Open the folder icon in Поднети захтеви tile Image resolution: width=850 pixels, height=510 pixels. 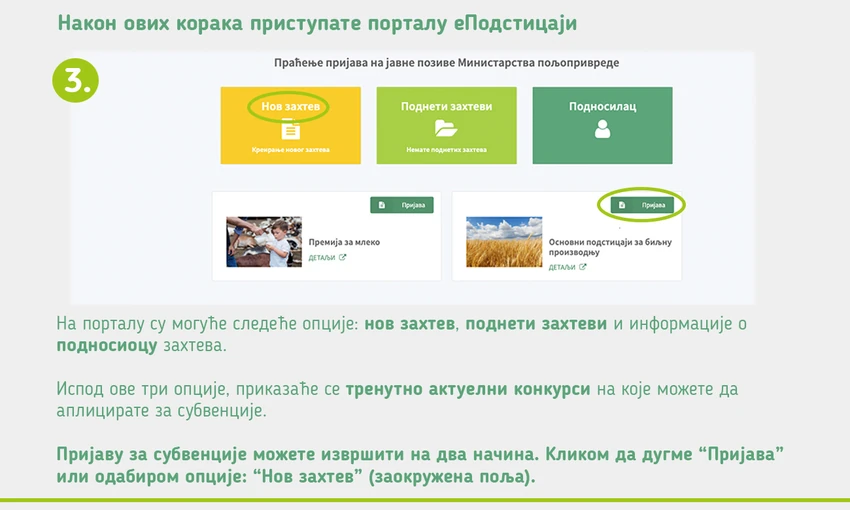click(x=446, y=128)
